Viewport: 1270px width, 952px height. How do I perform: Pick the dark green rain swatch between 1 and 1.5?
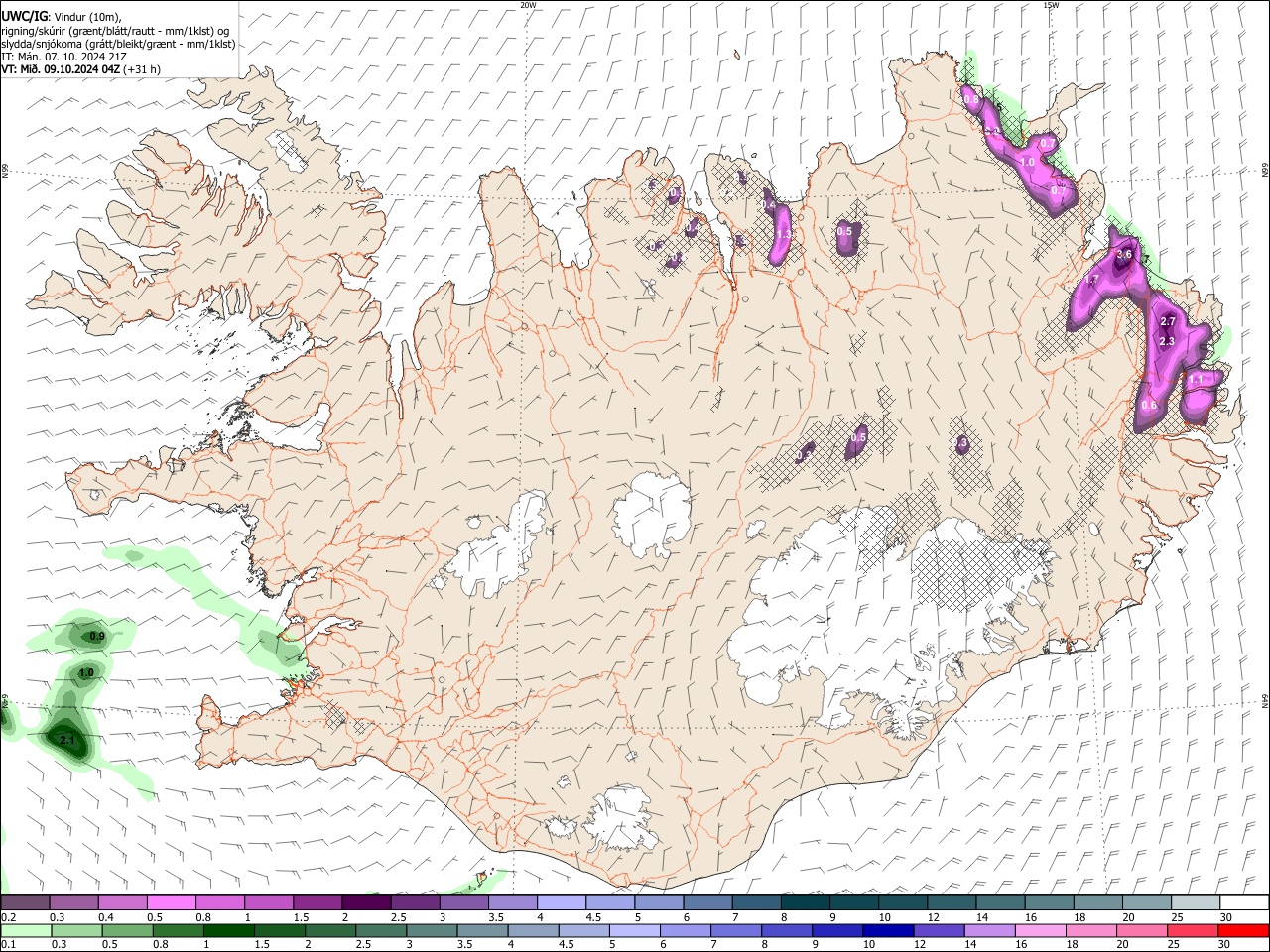pyautogui.click(x=229, y=931)
